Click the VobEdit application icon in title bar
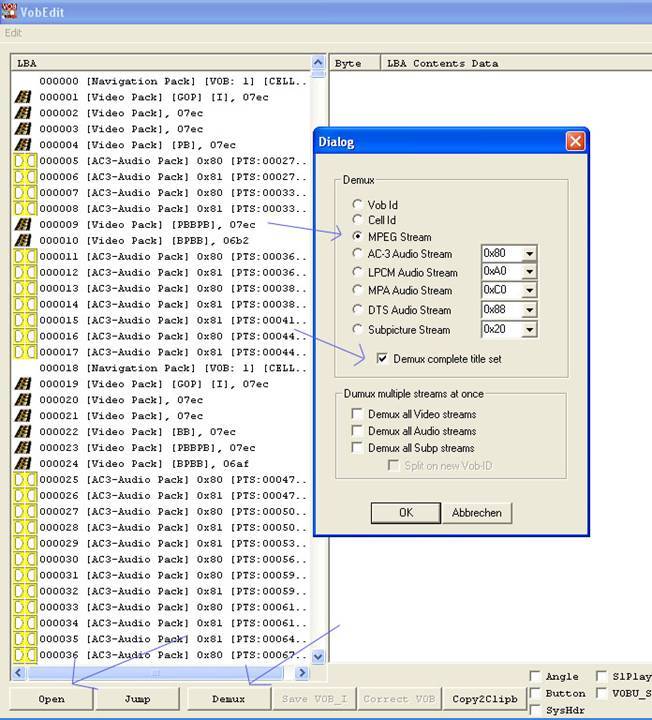Screen dimensions: 652x720 click(x=8, y=11)
